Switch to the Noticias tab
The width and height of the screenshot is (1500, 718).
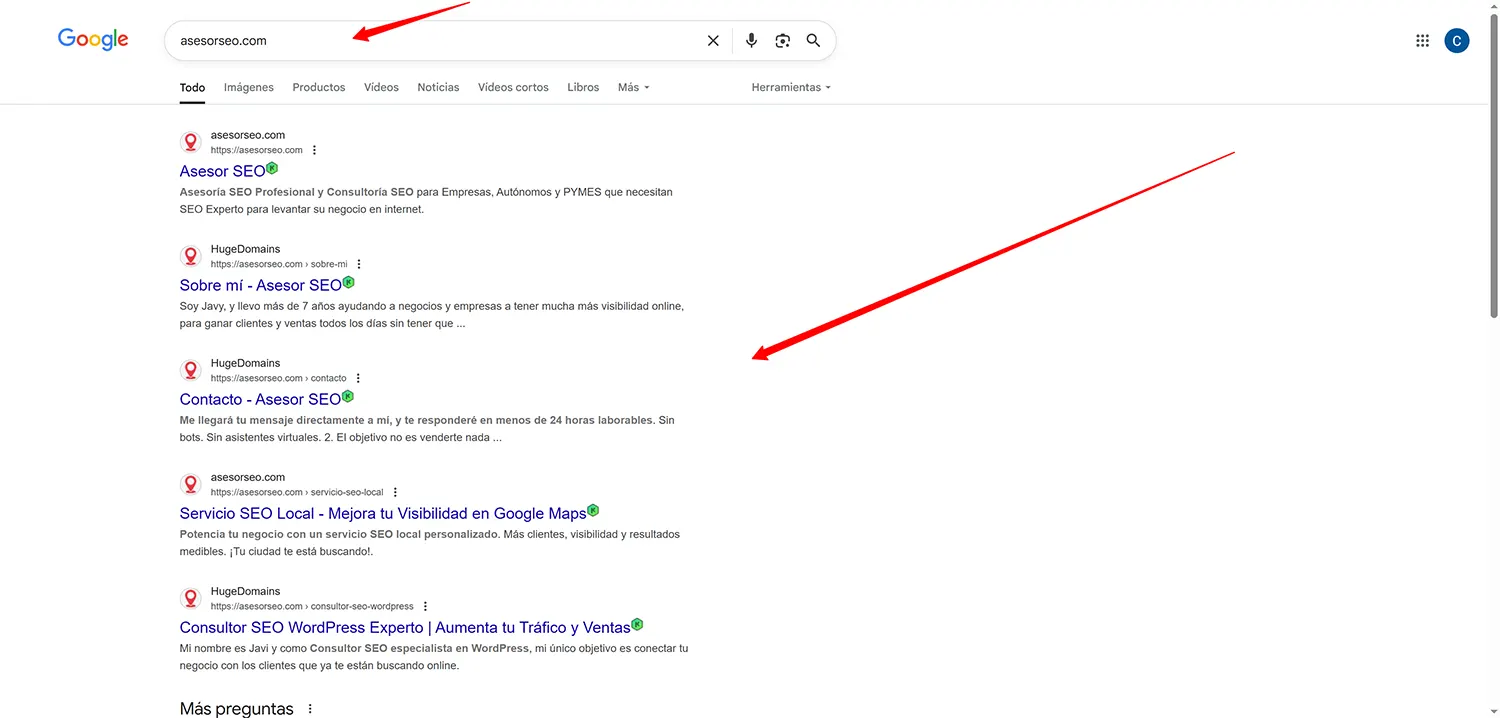(x=438, y=87)
